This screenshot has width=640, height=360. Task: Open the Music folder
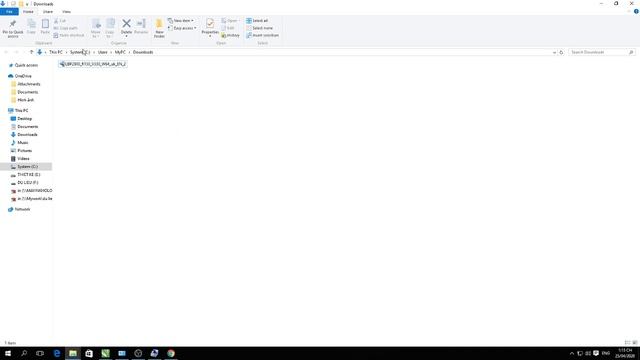coord(22,143)
